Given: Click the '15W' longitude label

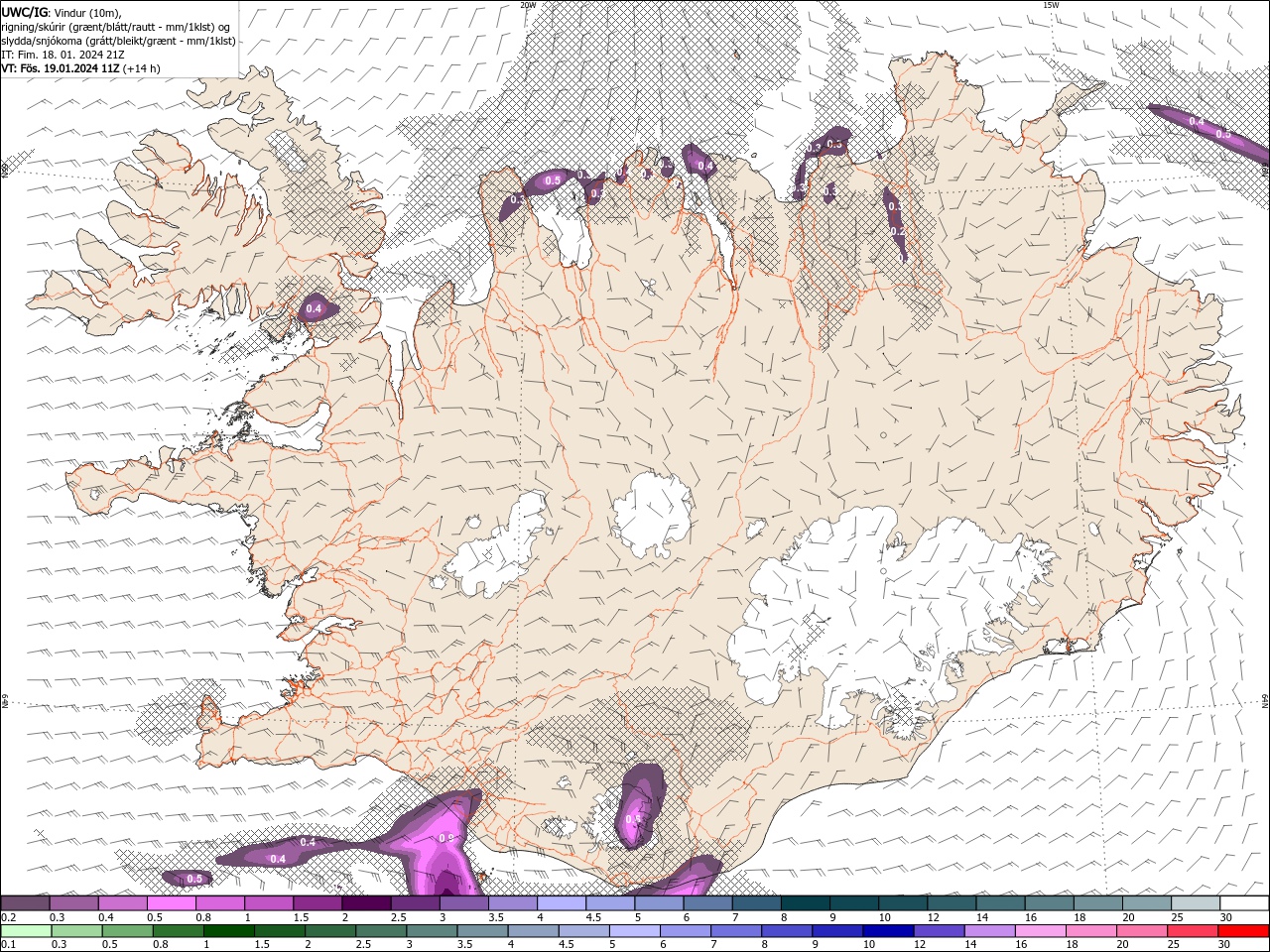Looking at the screenshot, I should pyautogui.click(x=1051, y=5).
